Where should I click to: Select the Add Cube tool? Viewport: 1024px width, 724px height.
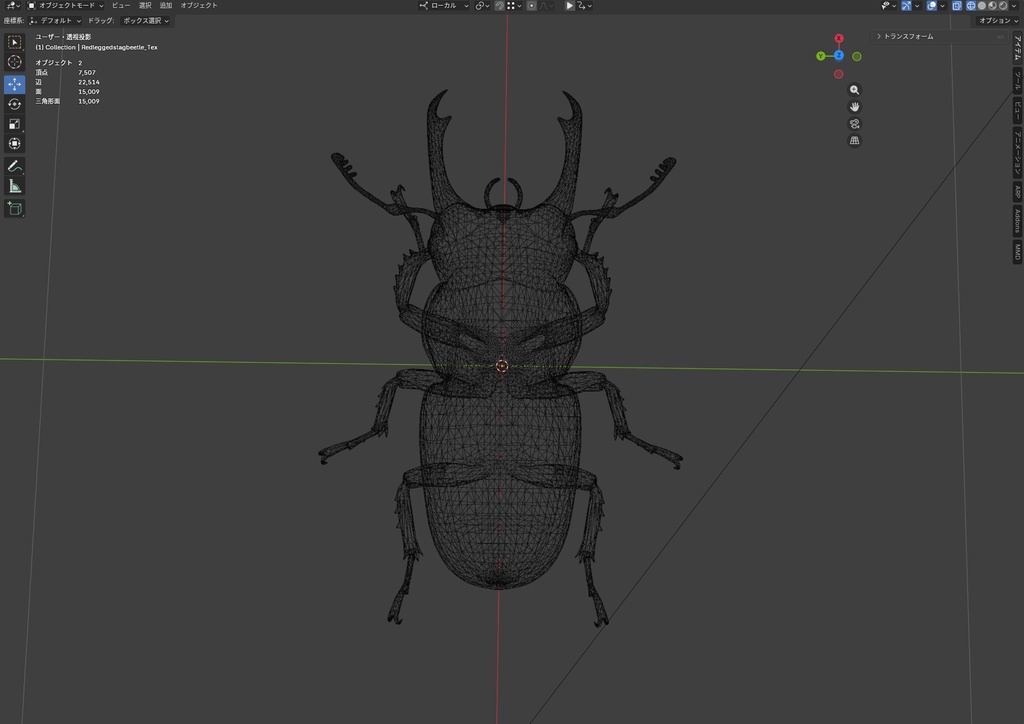tap(14, 208)
